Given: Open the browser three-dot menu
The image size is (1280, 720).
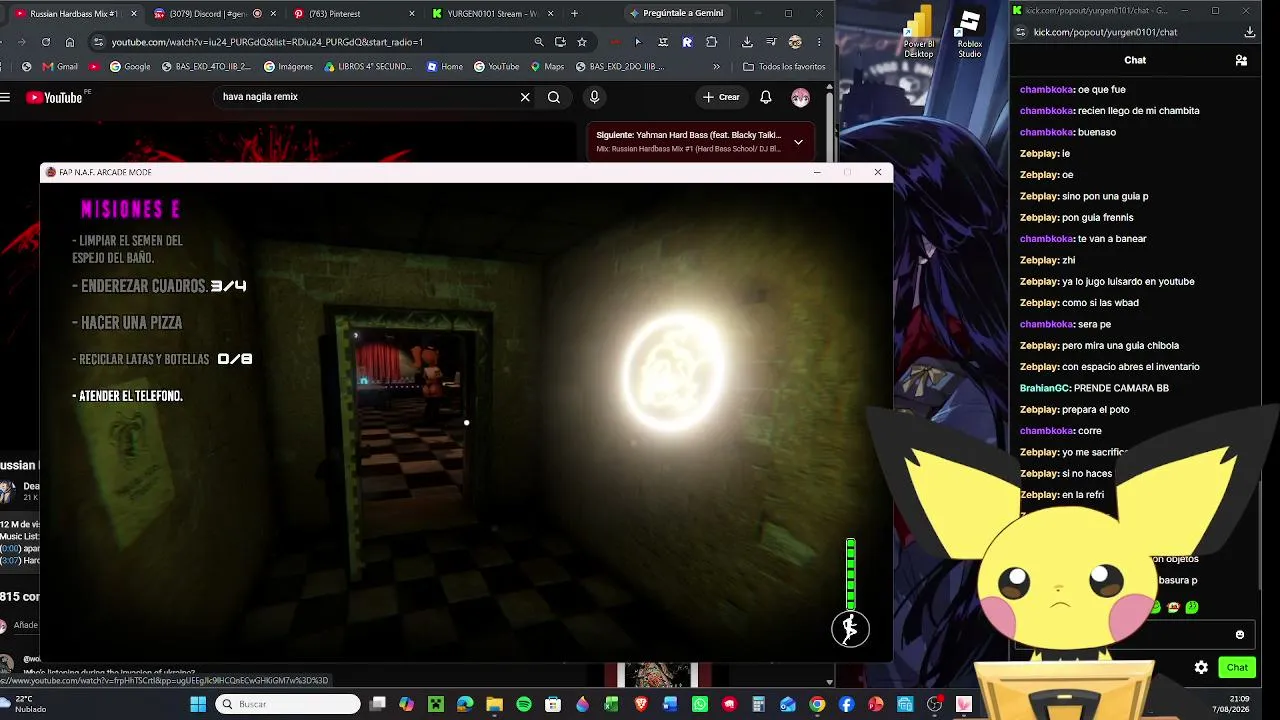Looking at the screenshot, I should coord(819,42).
